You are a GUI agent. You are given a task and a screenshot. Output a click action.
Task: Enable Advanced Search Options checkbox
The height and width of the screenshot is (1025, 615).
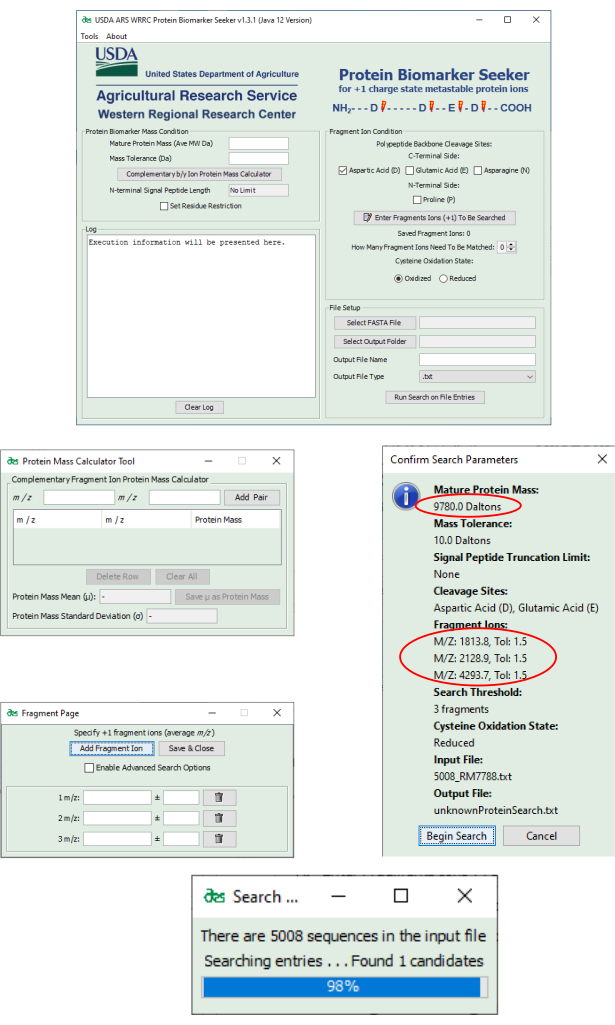[89, 768]
